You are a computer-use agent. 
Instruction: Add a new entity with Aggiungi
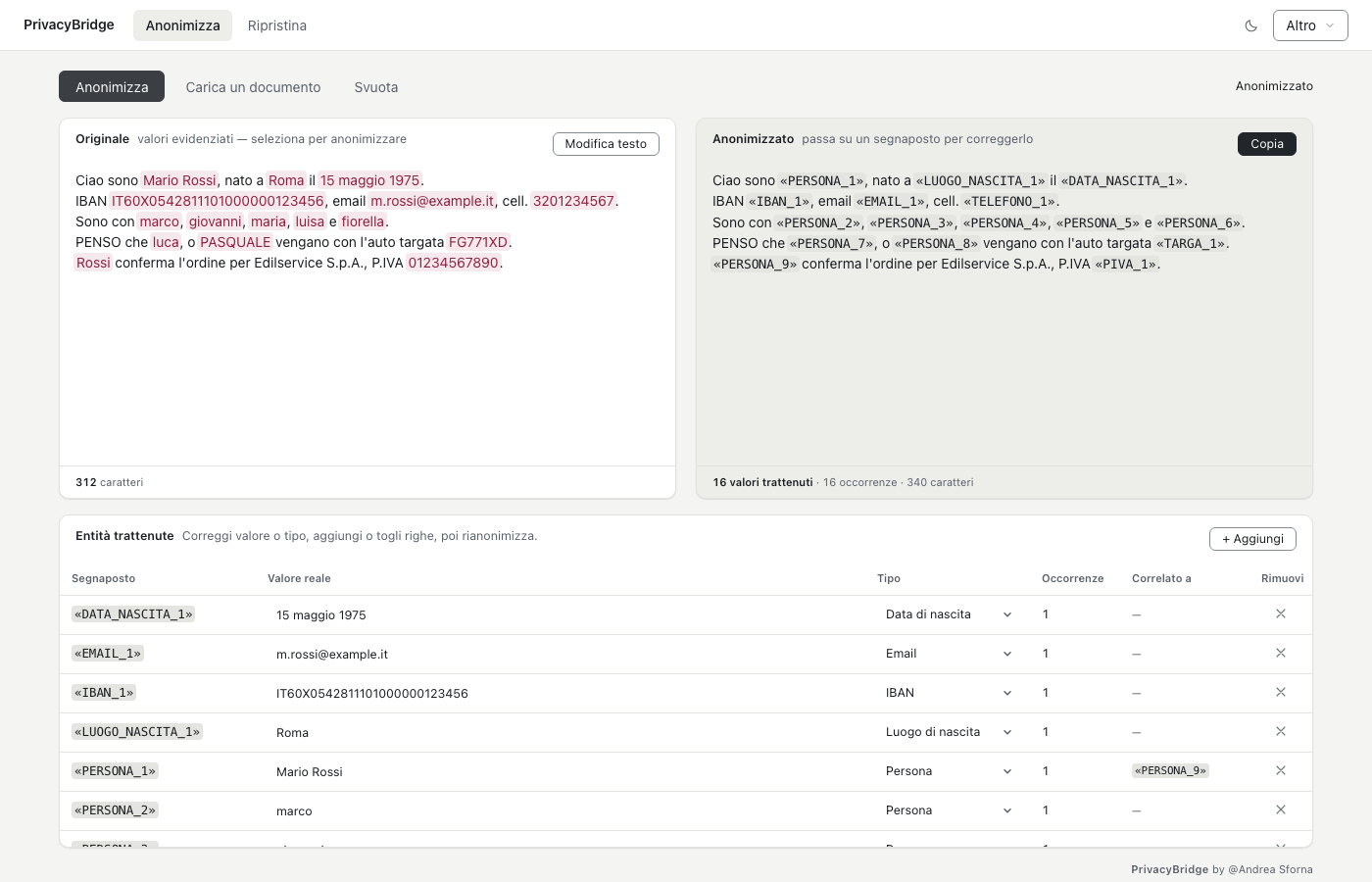1252,539
